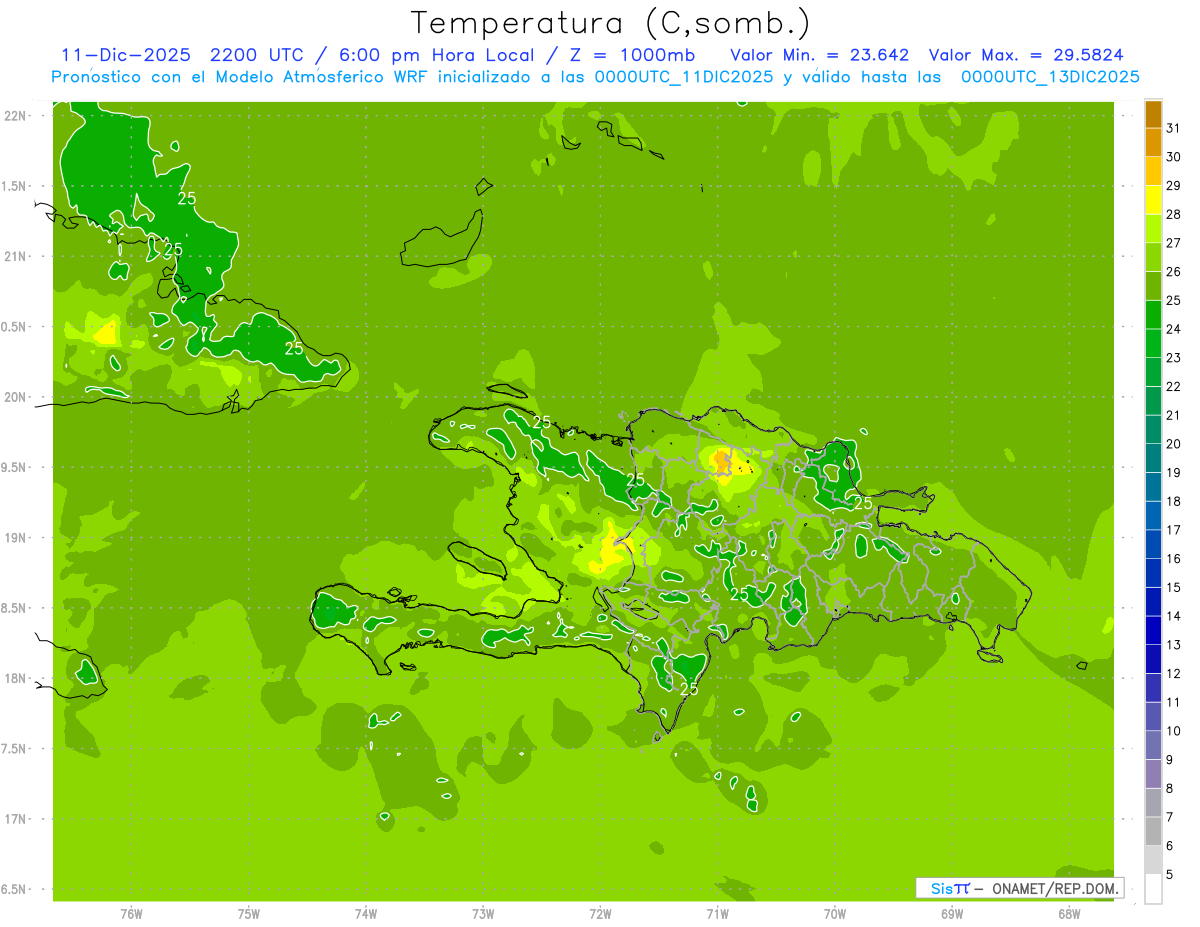Screen dimensions: 1200x927
Task: Click the '71W' longitude axis label
Action: point(717,914)
